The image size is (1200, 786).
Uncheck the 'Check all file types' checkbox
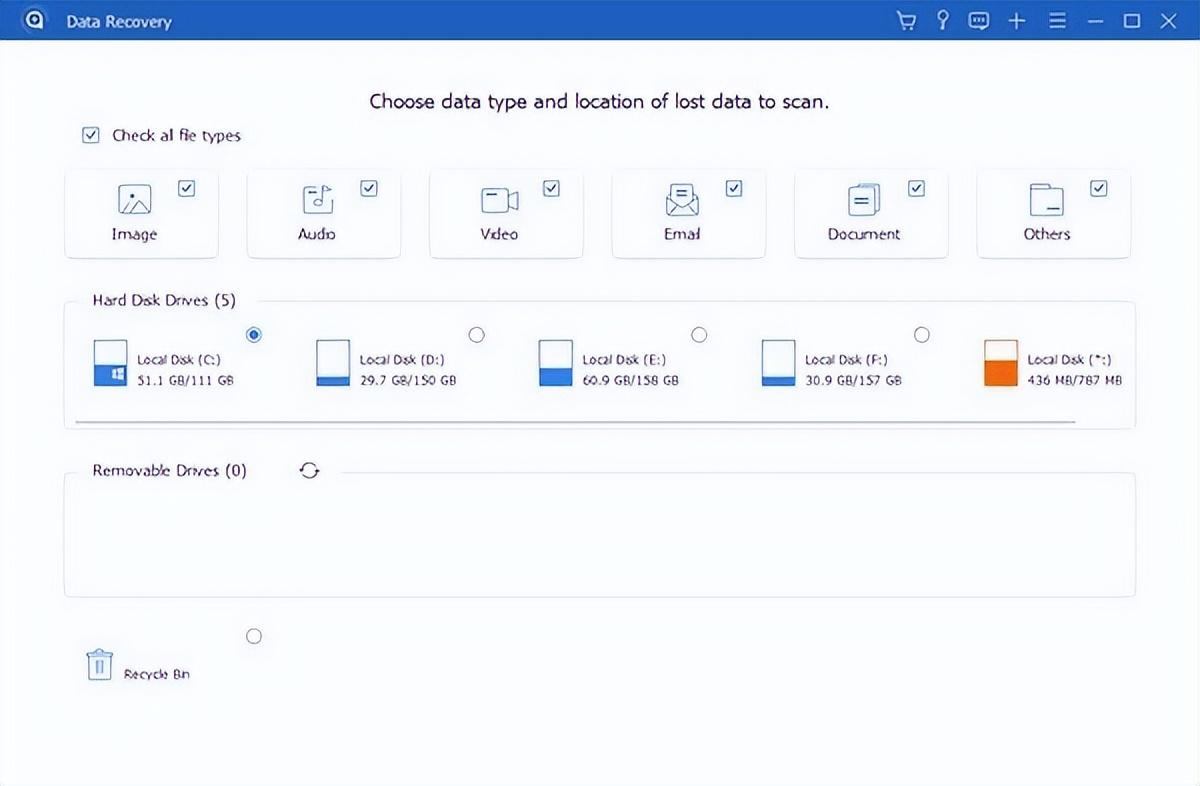(x=91, y=135)
